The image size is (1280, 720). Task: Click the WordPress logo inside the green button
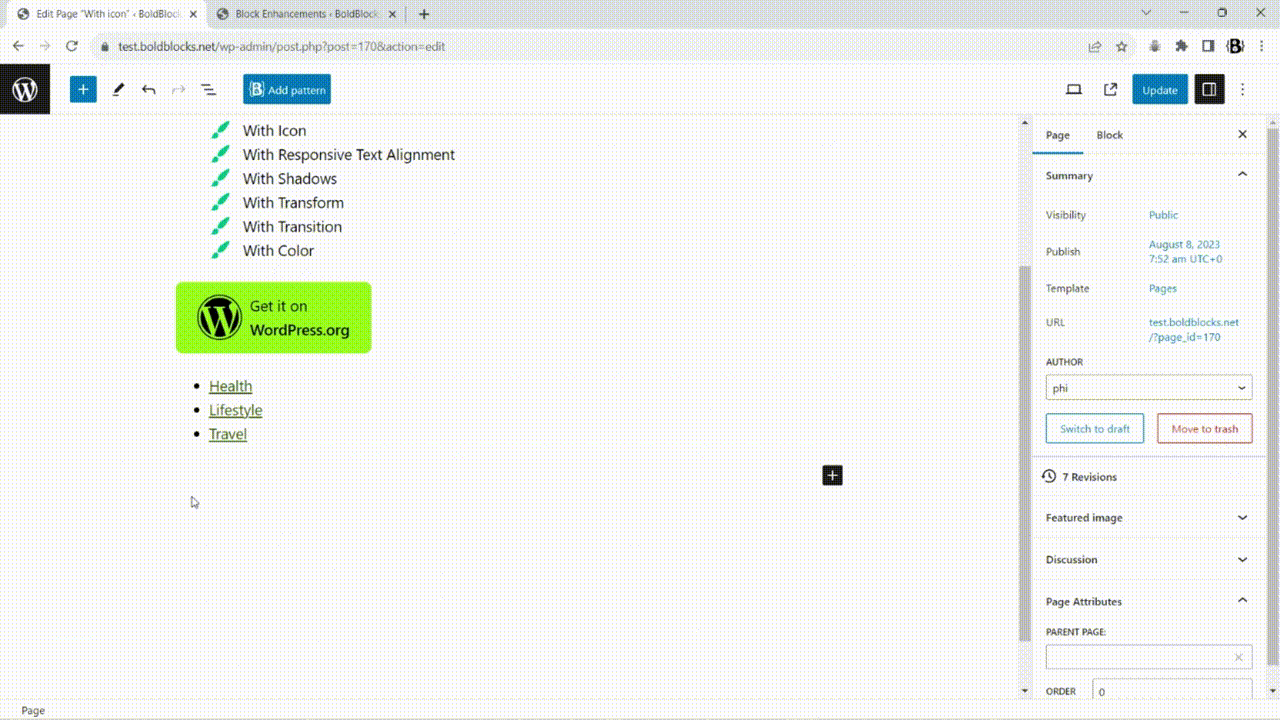(x=219, y=318)
